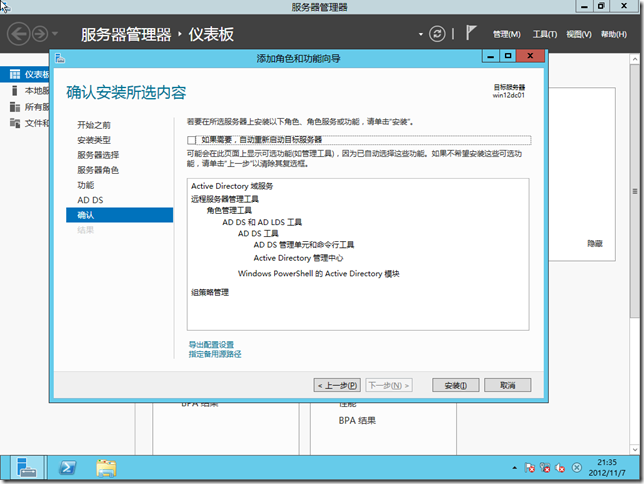644x484 pixels.
Task: Click the network status tray icon
Action: click(545, 468)
